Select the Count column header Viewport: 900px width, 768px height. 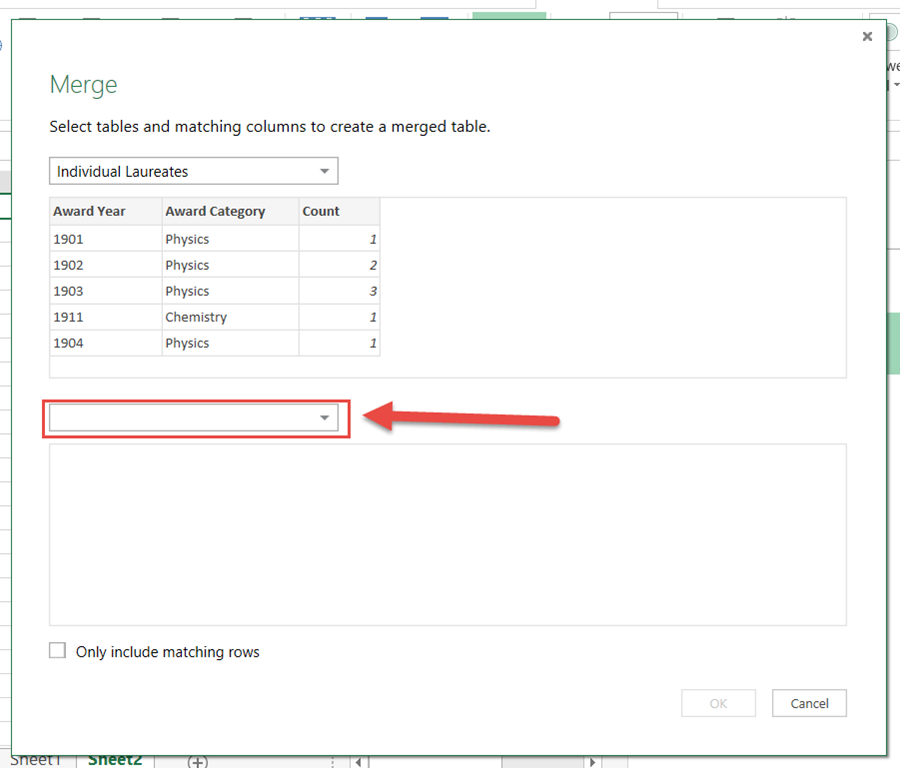pos(338,211)
